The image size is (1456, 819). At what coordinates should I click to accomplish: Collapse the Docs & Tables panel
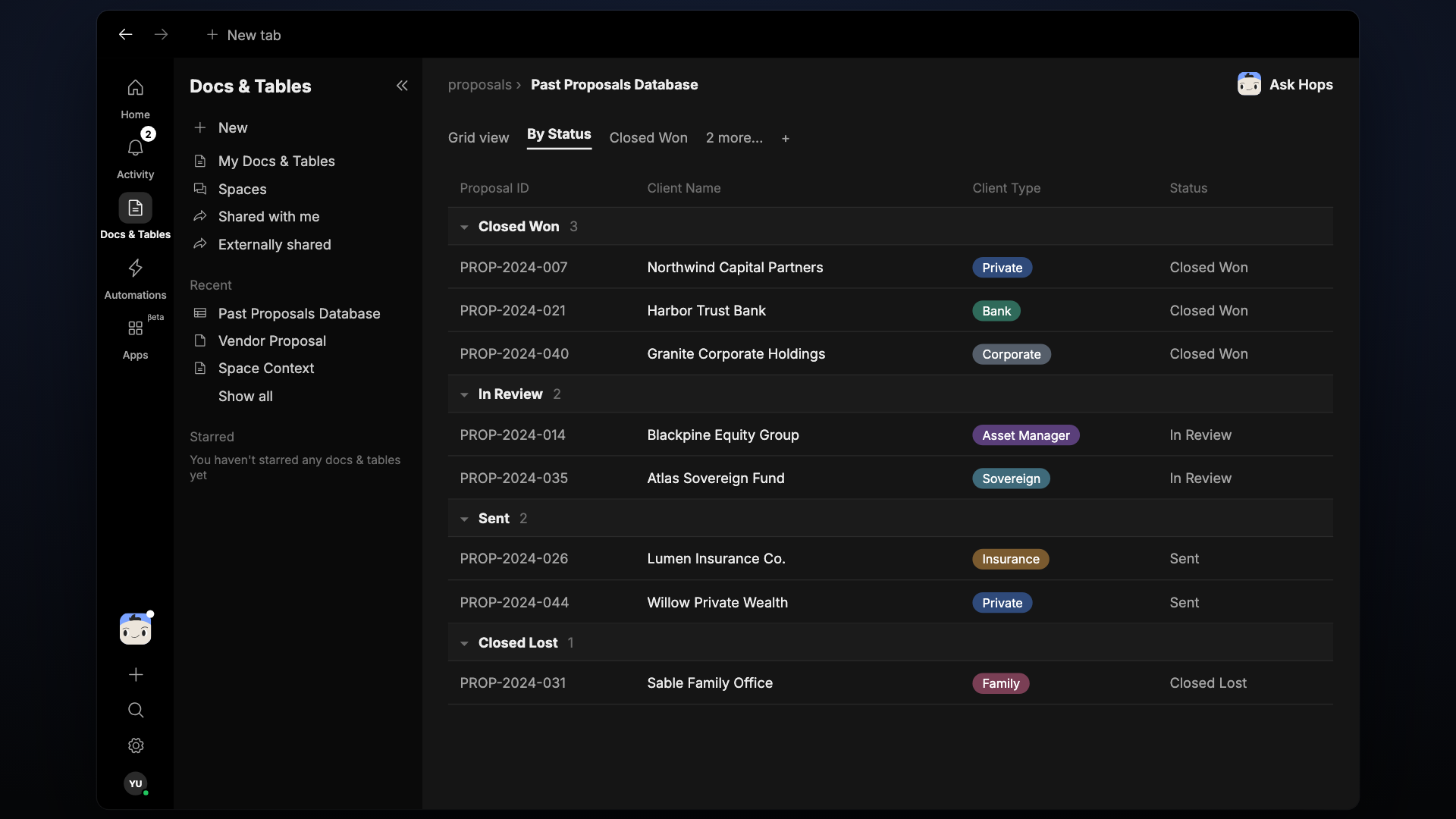pos(402,86)
